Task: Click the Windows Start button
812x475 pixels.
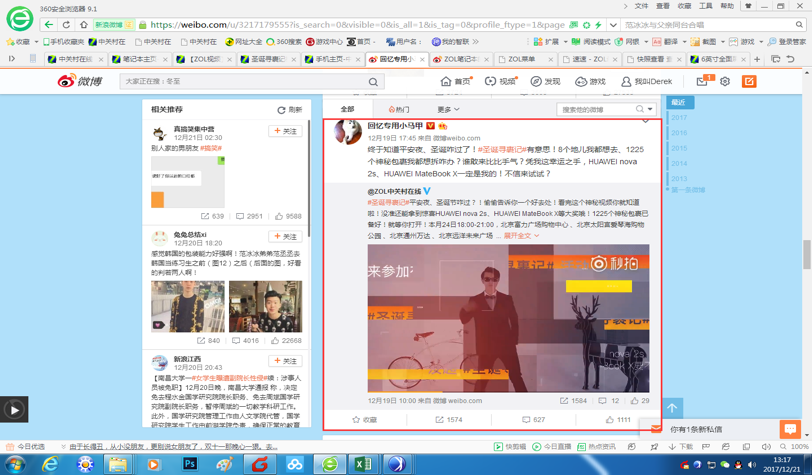Action: pyautogui.click(x=14, y=464)
